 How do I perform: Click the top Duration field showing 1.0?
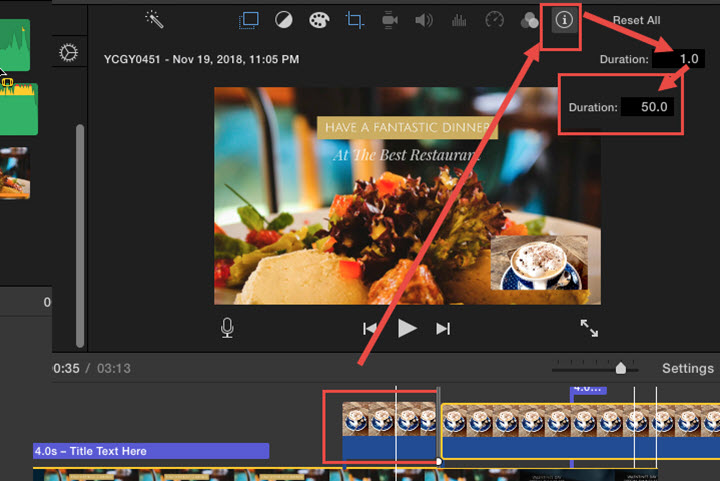[x=679, y=59]
